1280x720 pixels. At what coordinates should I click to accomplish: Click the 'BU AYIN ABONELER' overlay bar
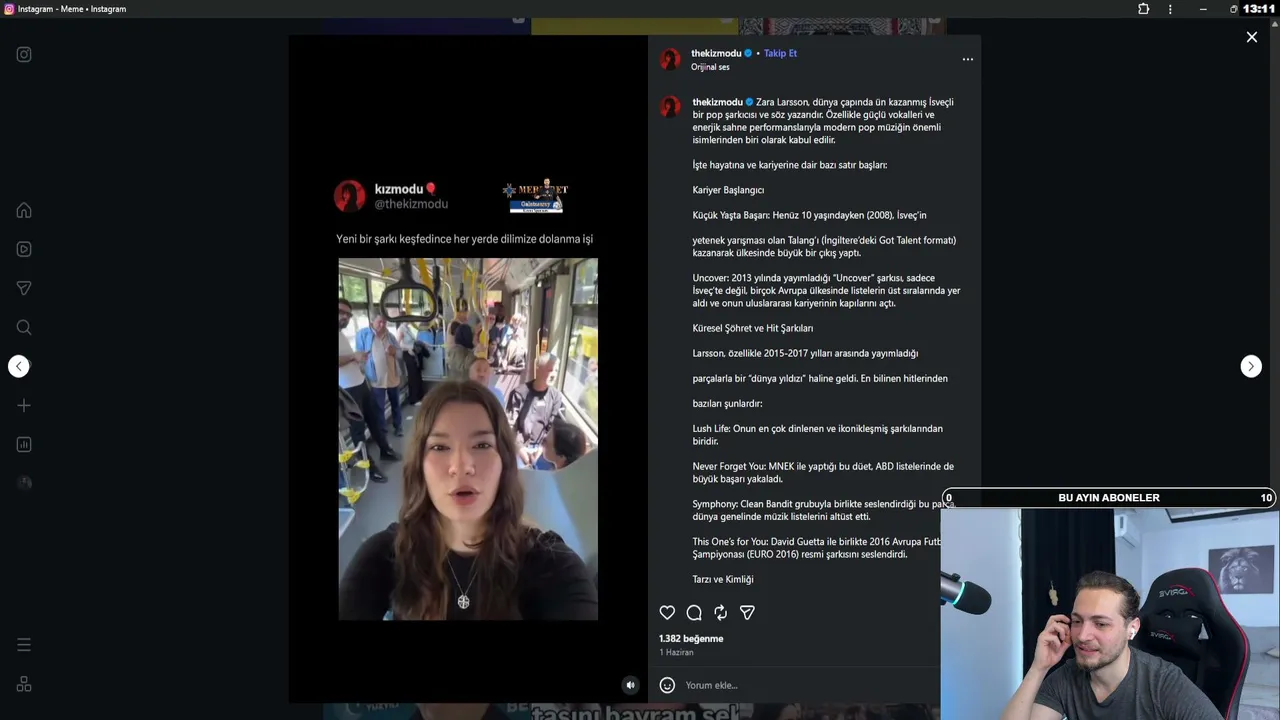(x=1109, y=498)
